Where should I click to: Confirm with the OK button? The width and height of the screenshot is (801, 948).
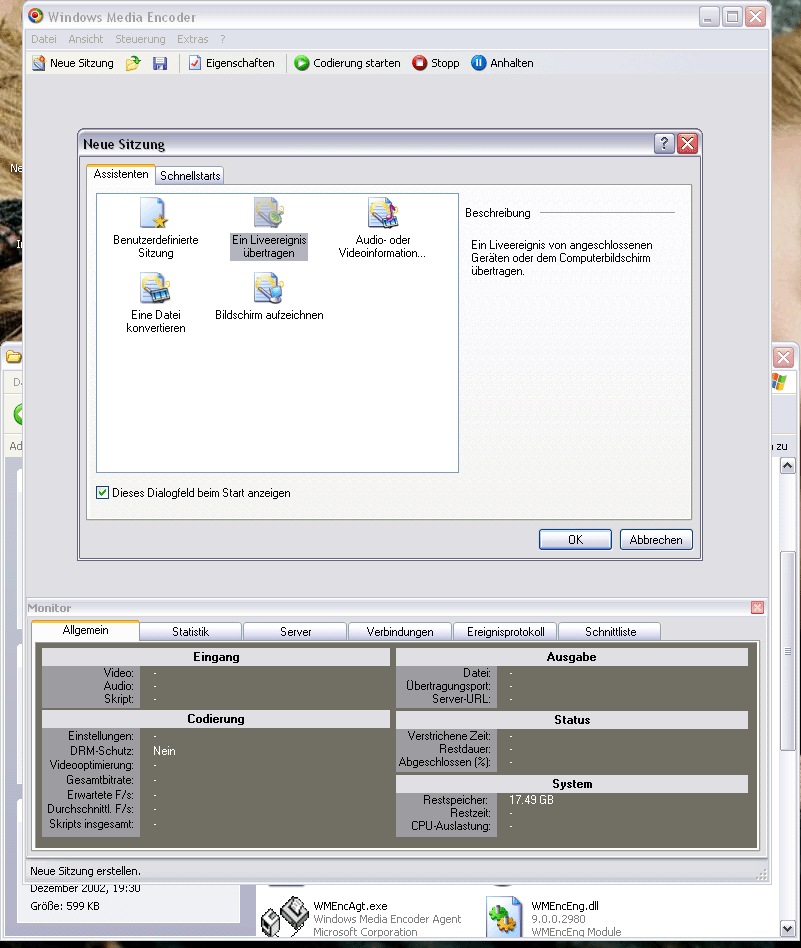[x=575, y=540]
